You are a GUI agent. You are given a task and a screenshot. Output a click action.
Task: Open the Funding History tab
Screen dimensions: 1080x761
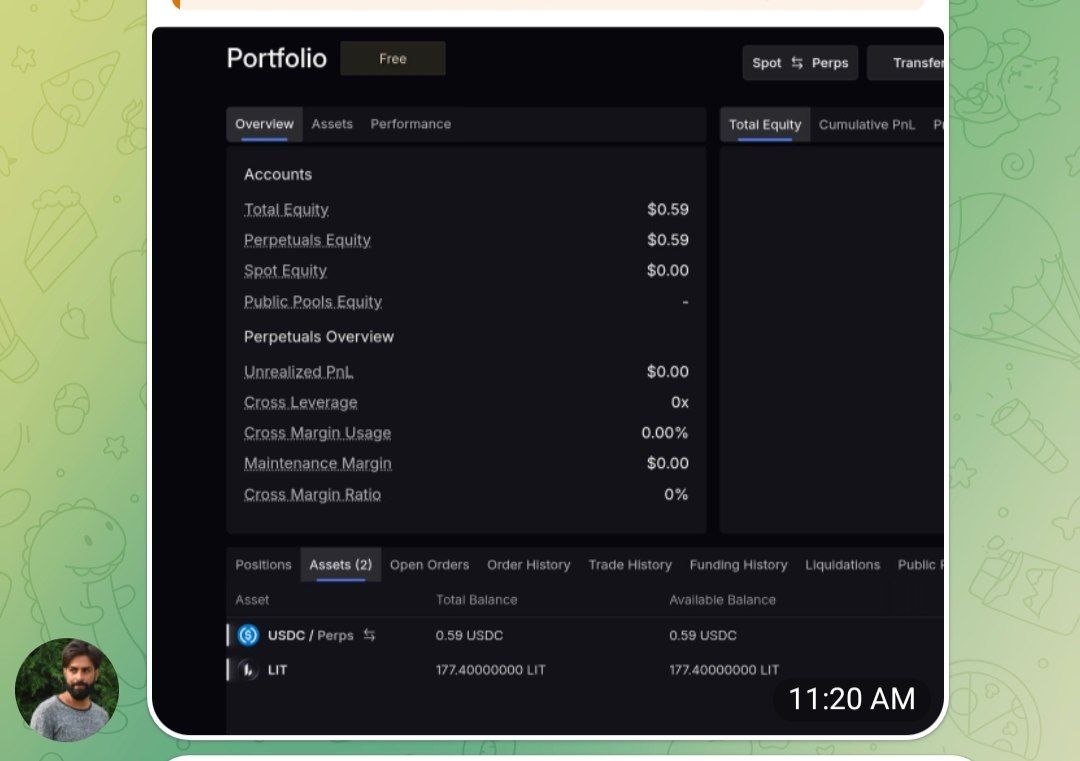[738, 565]
